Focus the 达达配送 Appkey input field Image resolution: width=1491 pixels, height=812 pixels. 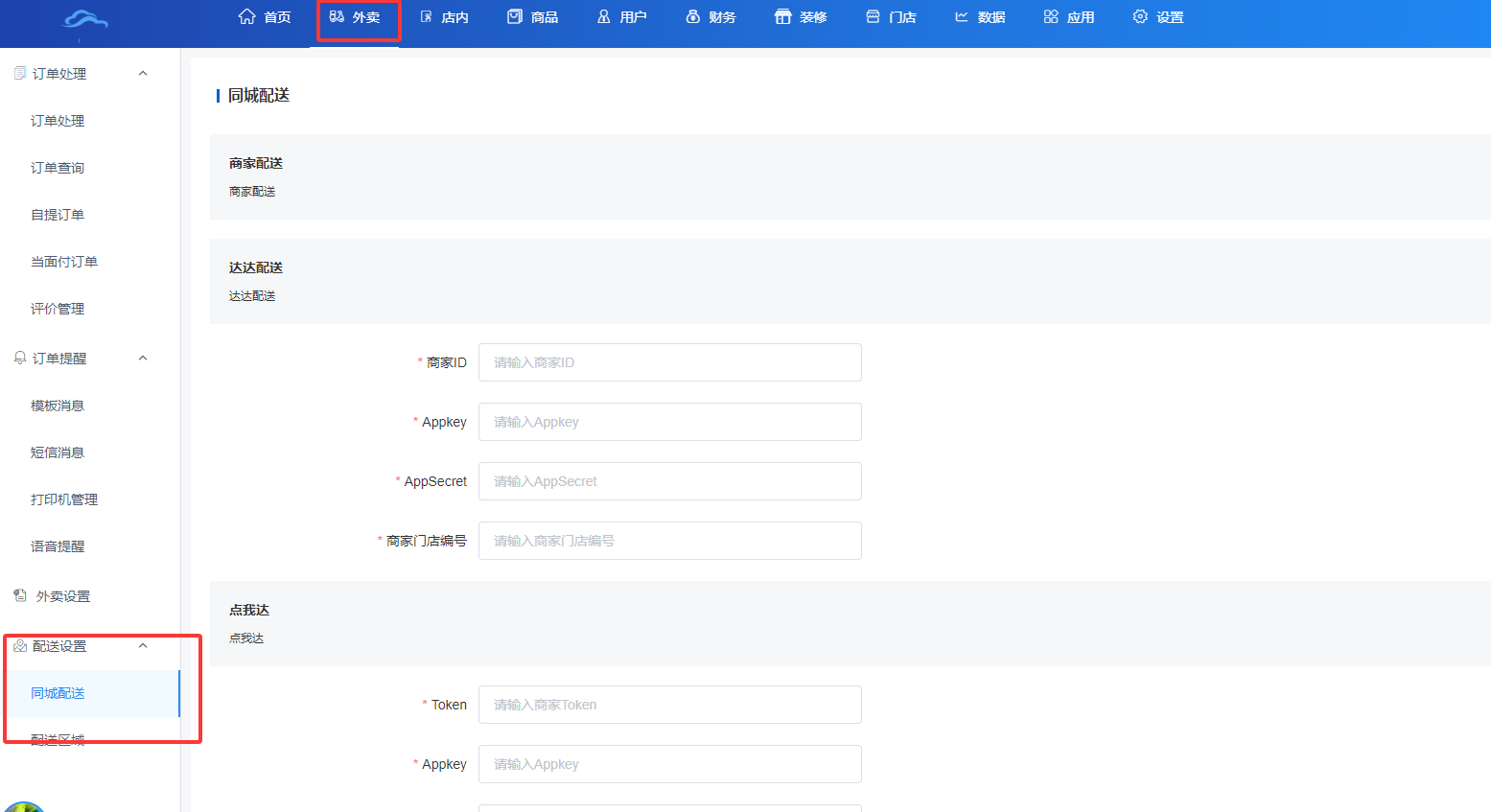670,422
